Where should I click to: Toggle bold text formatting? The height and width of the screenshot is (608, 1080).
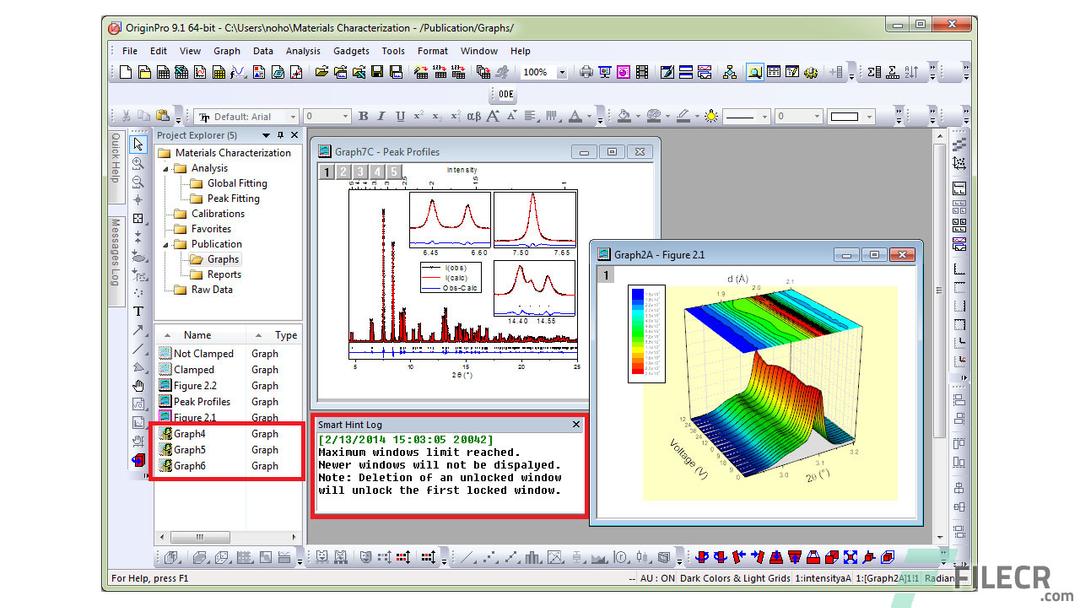[362, 116]
